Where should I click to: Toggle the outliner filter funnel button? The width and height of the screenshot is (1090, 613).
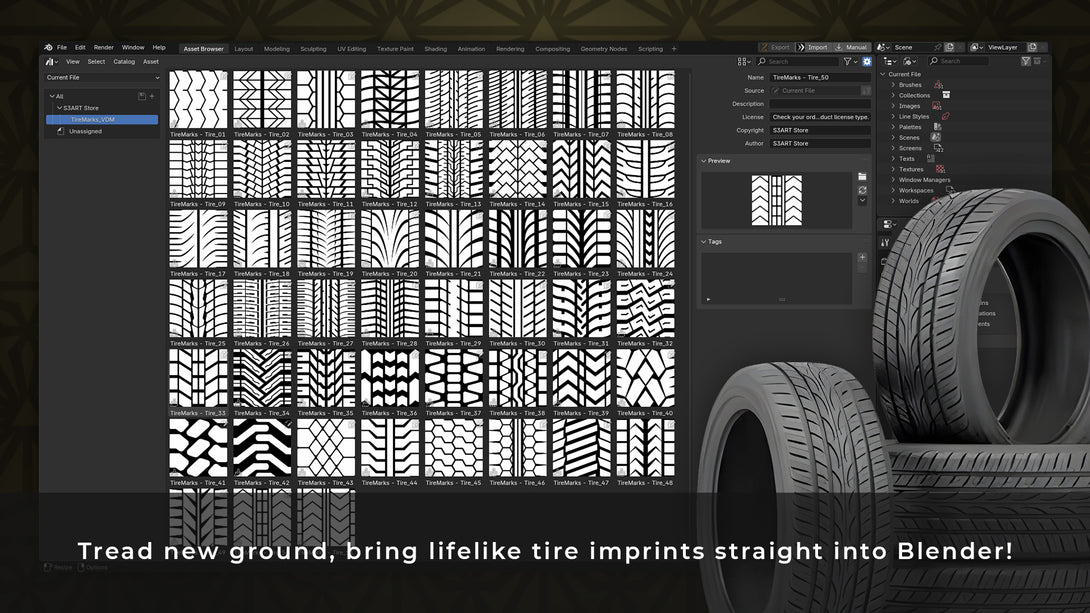click(x=1025, y=61)
